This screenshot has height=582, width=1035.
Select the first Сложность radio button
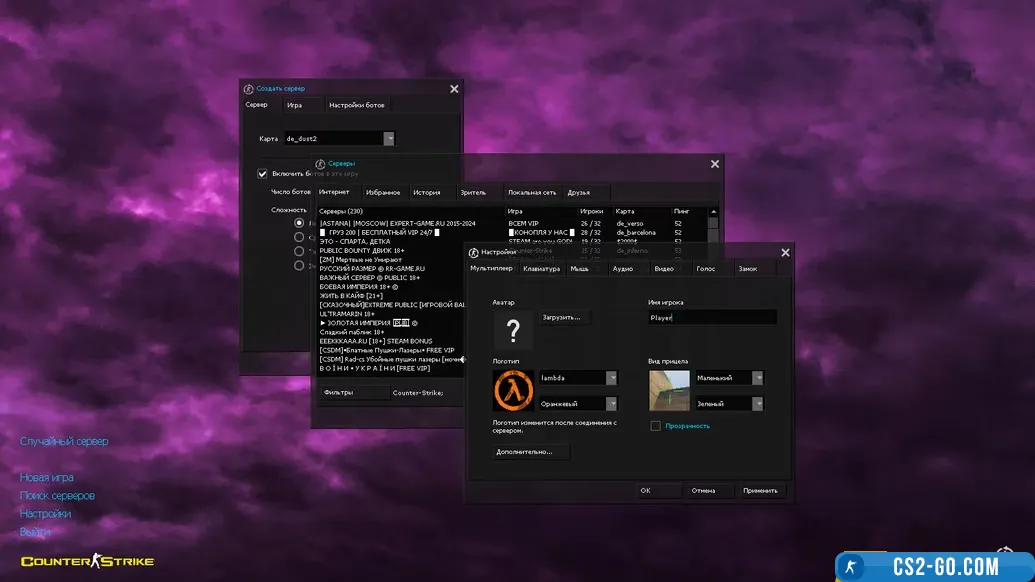[x=299, y=224]
